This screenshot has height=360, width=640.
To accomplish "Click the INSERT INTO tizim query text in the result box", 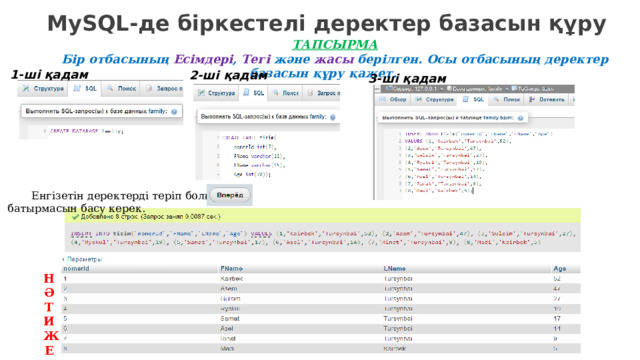I will (322, 238).
